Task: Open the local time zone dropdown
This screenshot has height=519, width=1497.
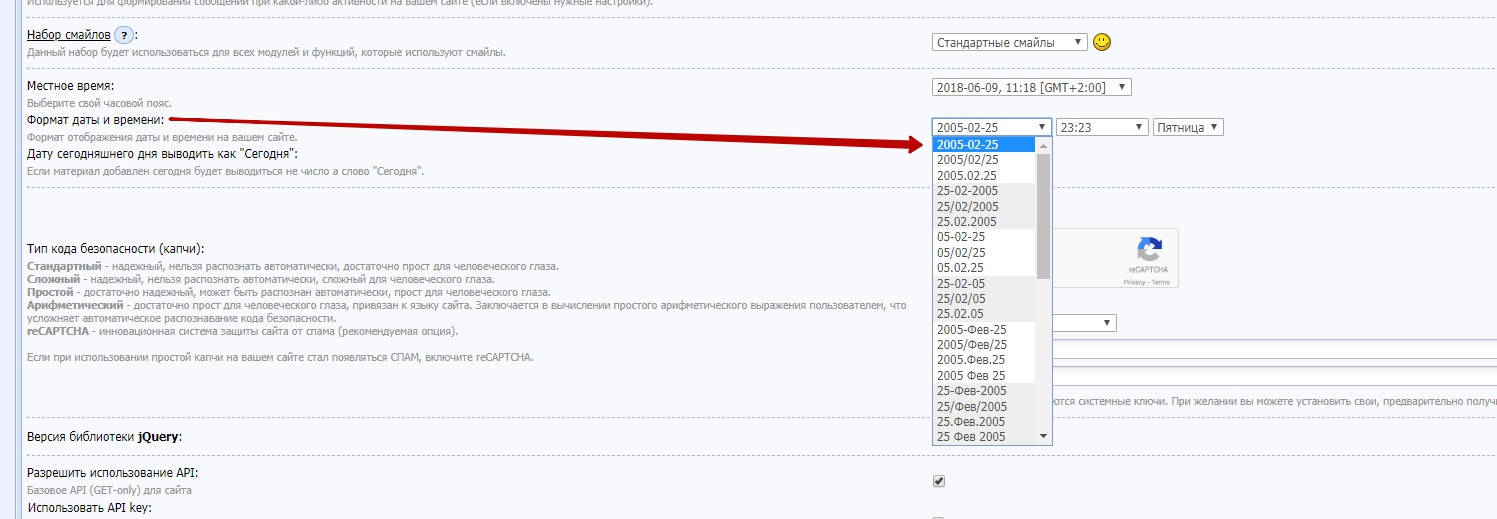Action: [1031, 87]
